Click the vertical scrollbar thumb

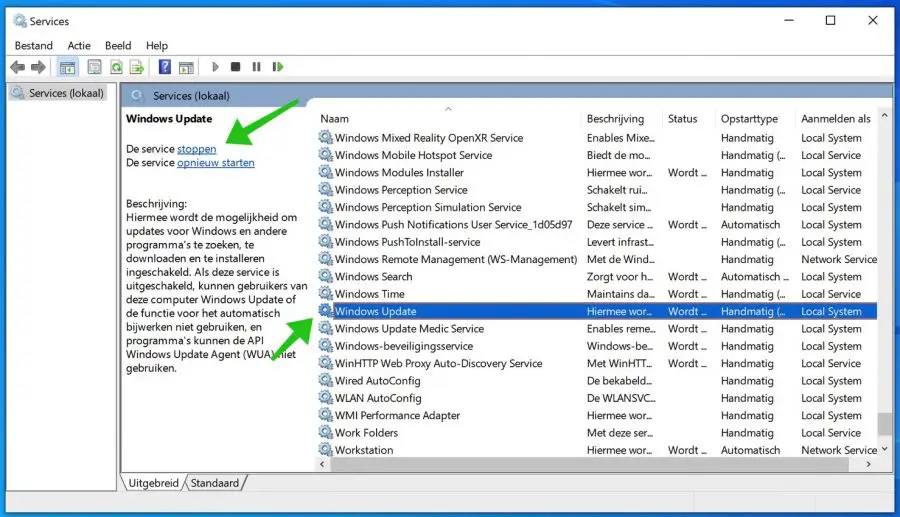tap(885, 423)
